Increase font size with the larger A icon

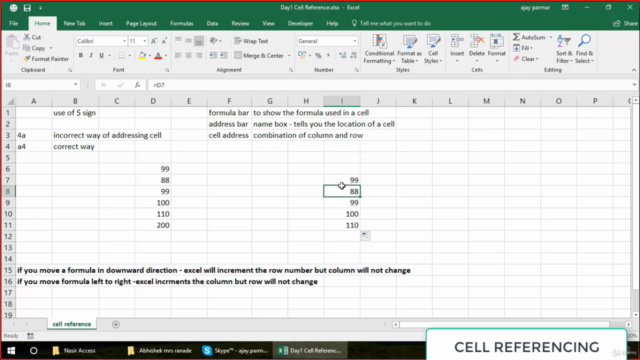point(154,41)
